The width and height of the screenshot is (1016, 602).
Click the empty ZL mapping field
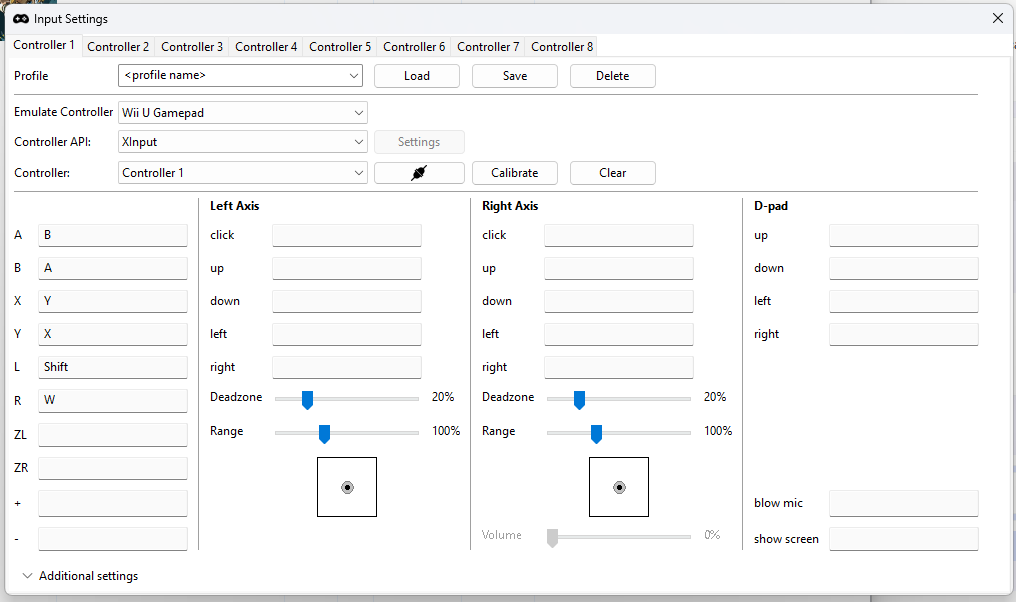click(x=113, y=435)
